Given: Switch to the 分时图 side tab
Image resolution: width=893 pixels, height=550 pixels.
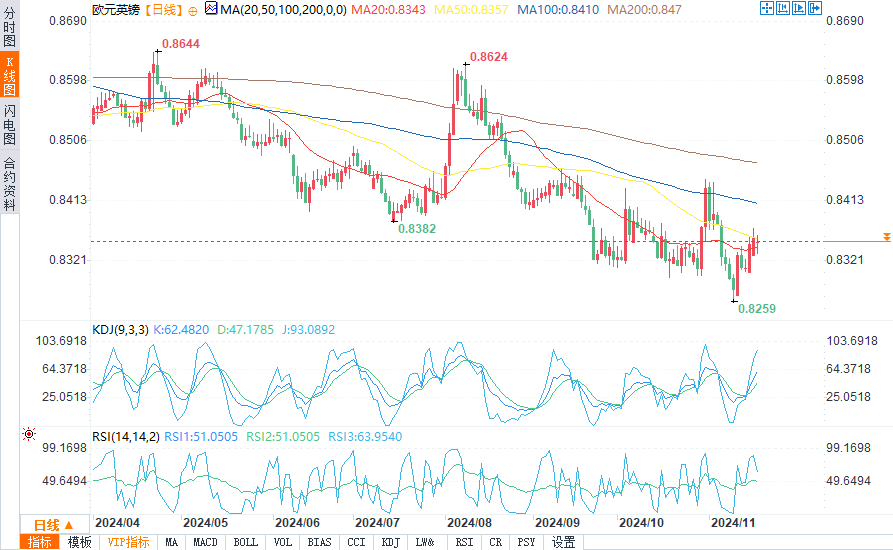Looking at the screenshot, I should pyautogui.click(x=9, y=27).
